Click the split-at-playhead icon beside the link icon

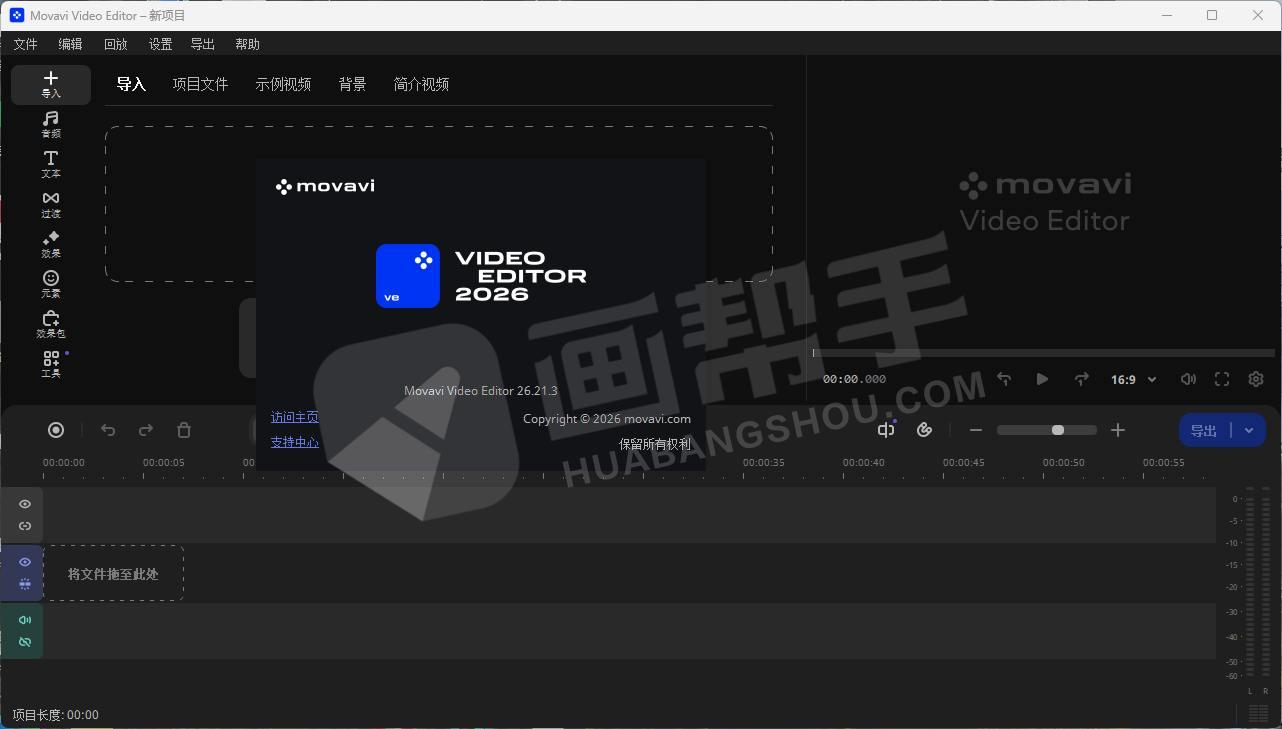tap(886, 430)
